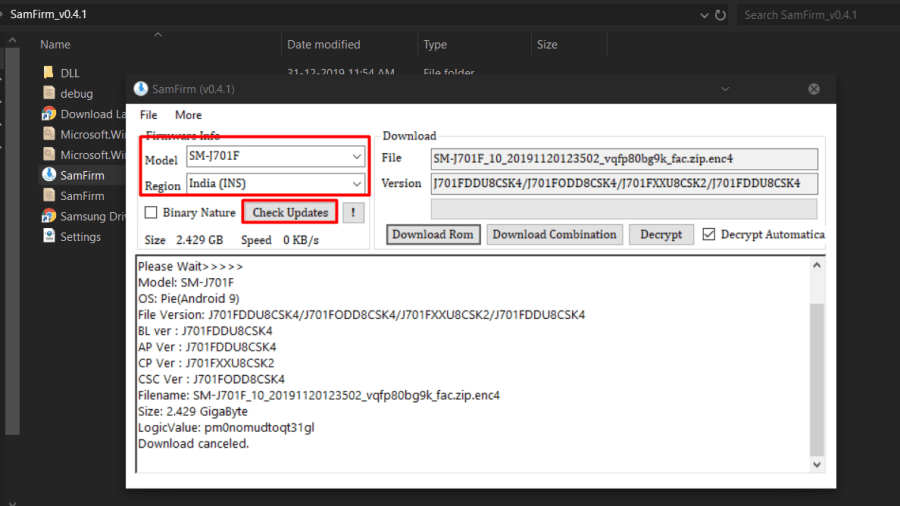This screenshot has height=506, width=900.
Task: Open the File menu in SamFirm
Action: [149, 115]
